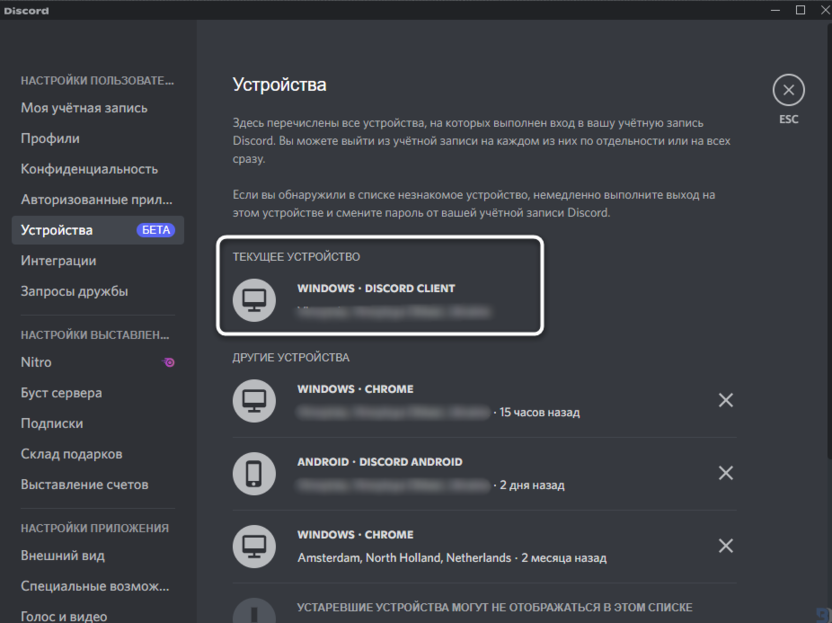Click the monitor icon for Amsterdam Chrome session

(x=254, y=546)
